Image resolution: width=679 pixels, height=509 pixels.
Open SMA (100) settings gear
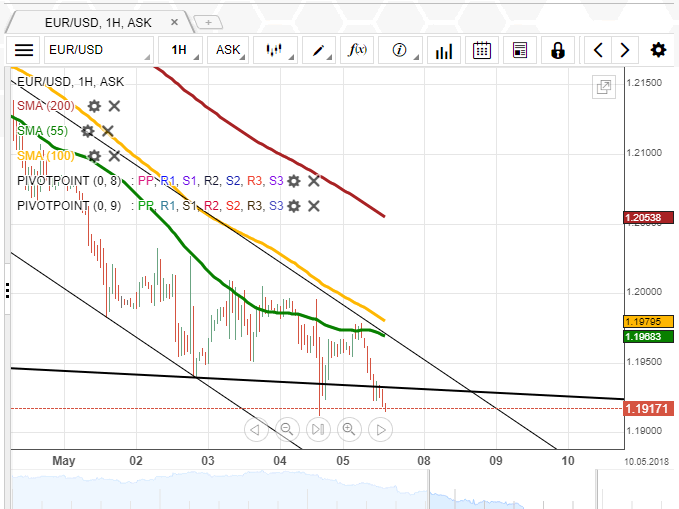(94, 156)
